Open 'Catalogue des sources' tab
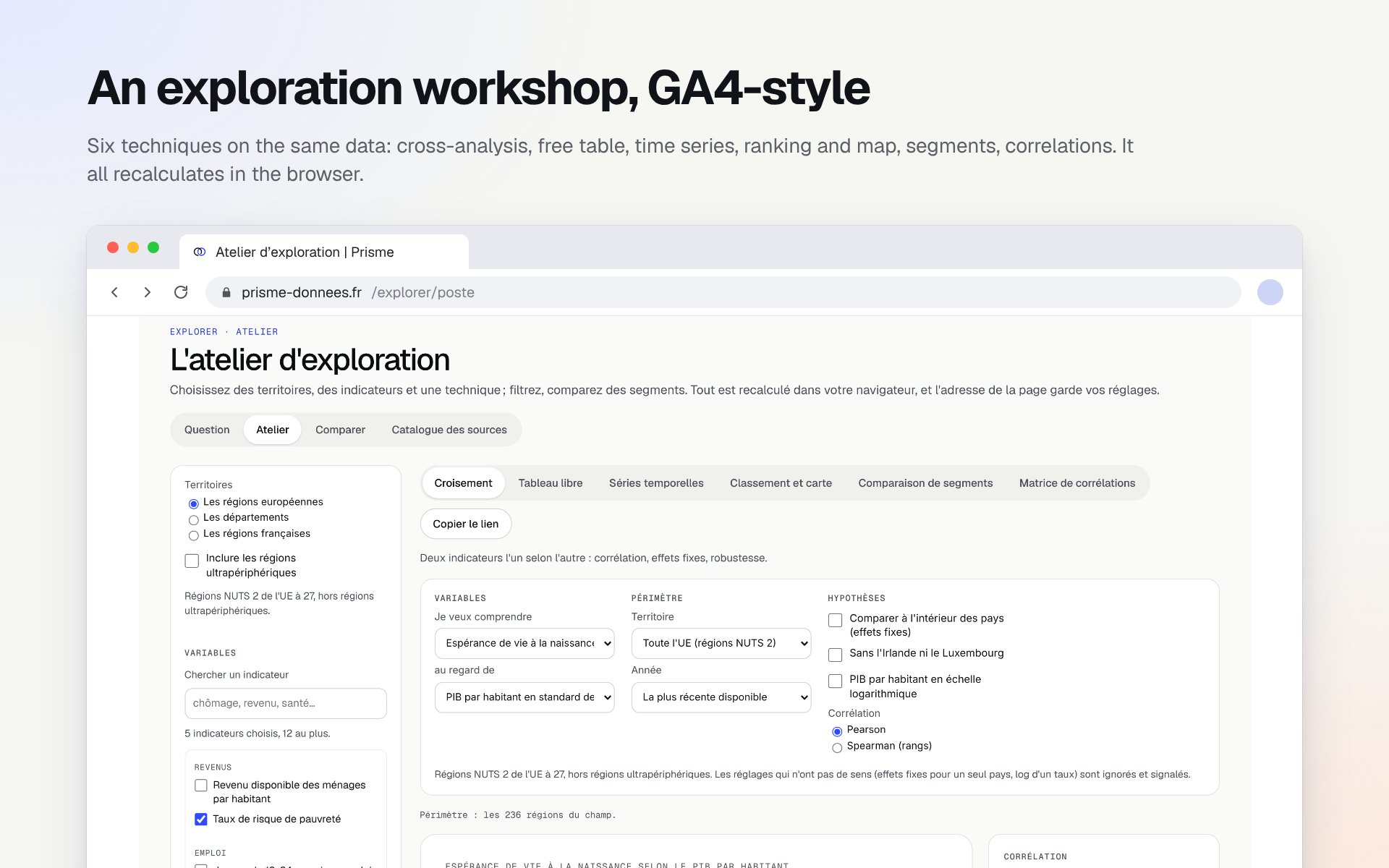Viewport: 1389px width, 868px height. tap(449, 430)
